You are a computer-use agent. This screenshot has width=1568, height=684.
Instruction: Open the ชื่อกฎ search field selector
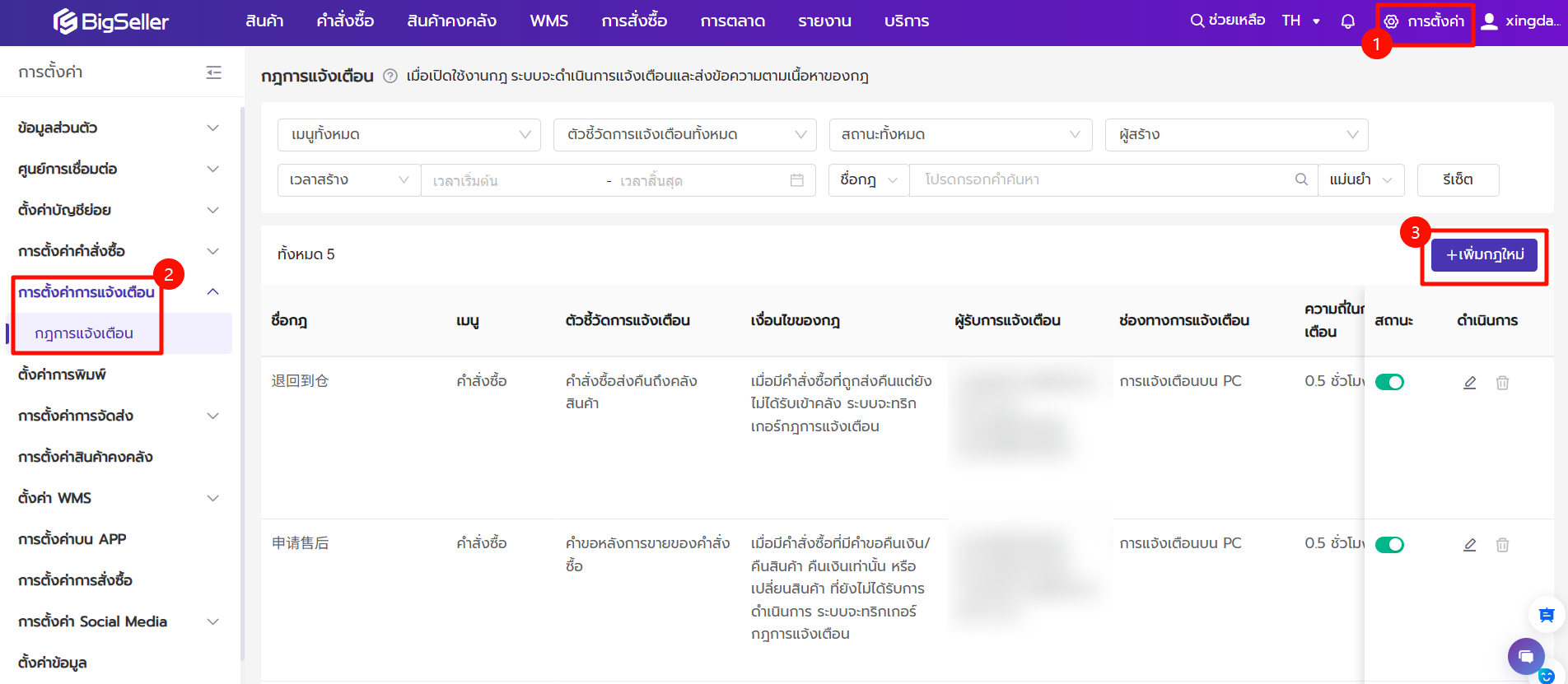869,180
